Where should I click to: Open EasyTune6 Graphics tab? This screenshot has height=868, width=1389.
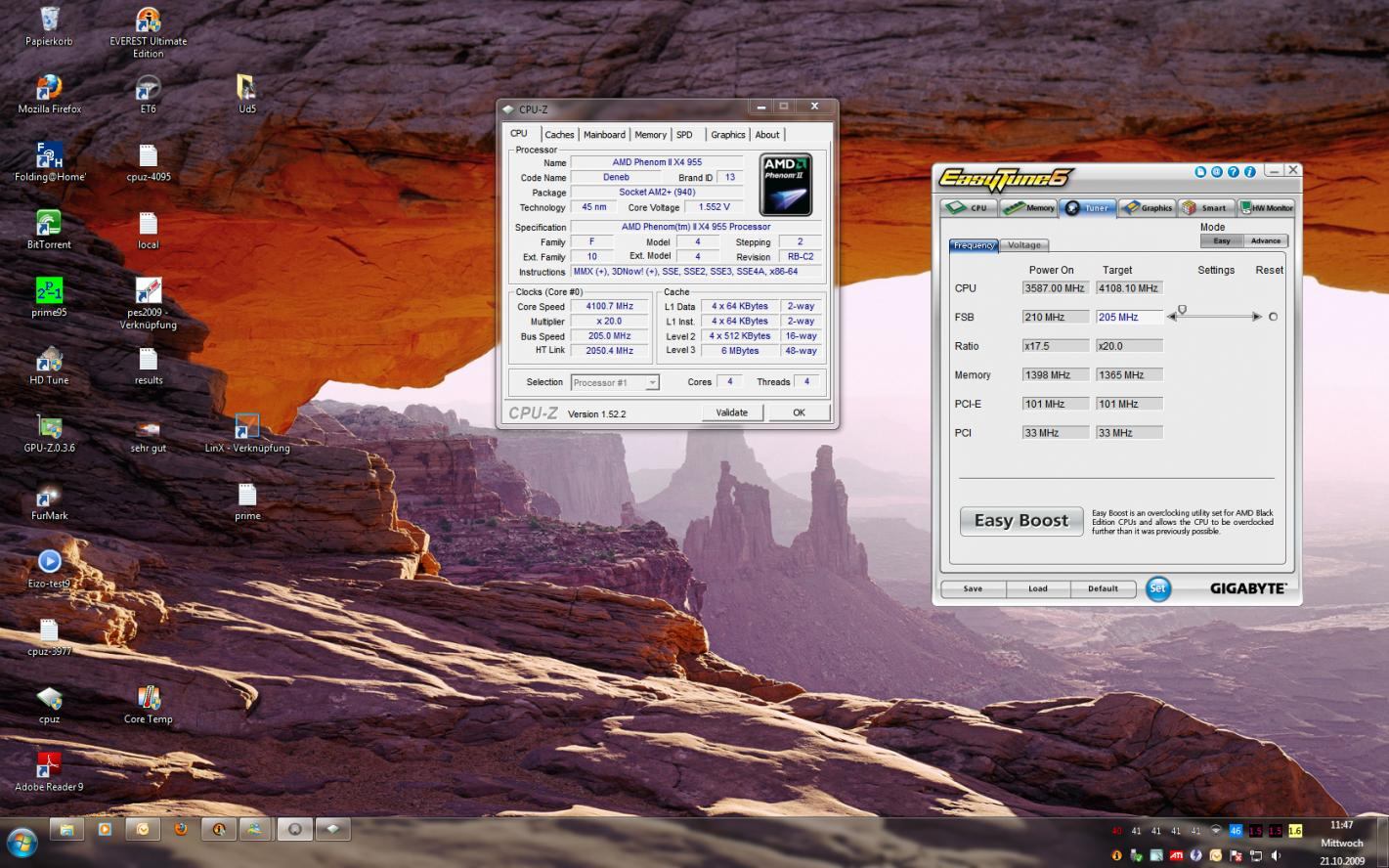coord(1148,207)
